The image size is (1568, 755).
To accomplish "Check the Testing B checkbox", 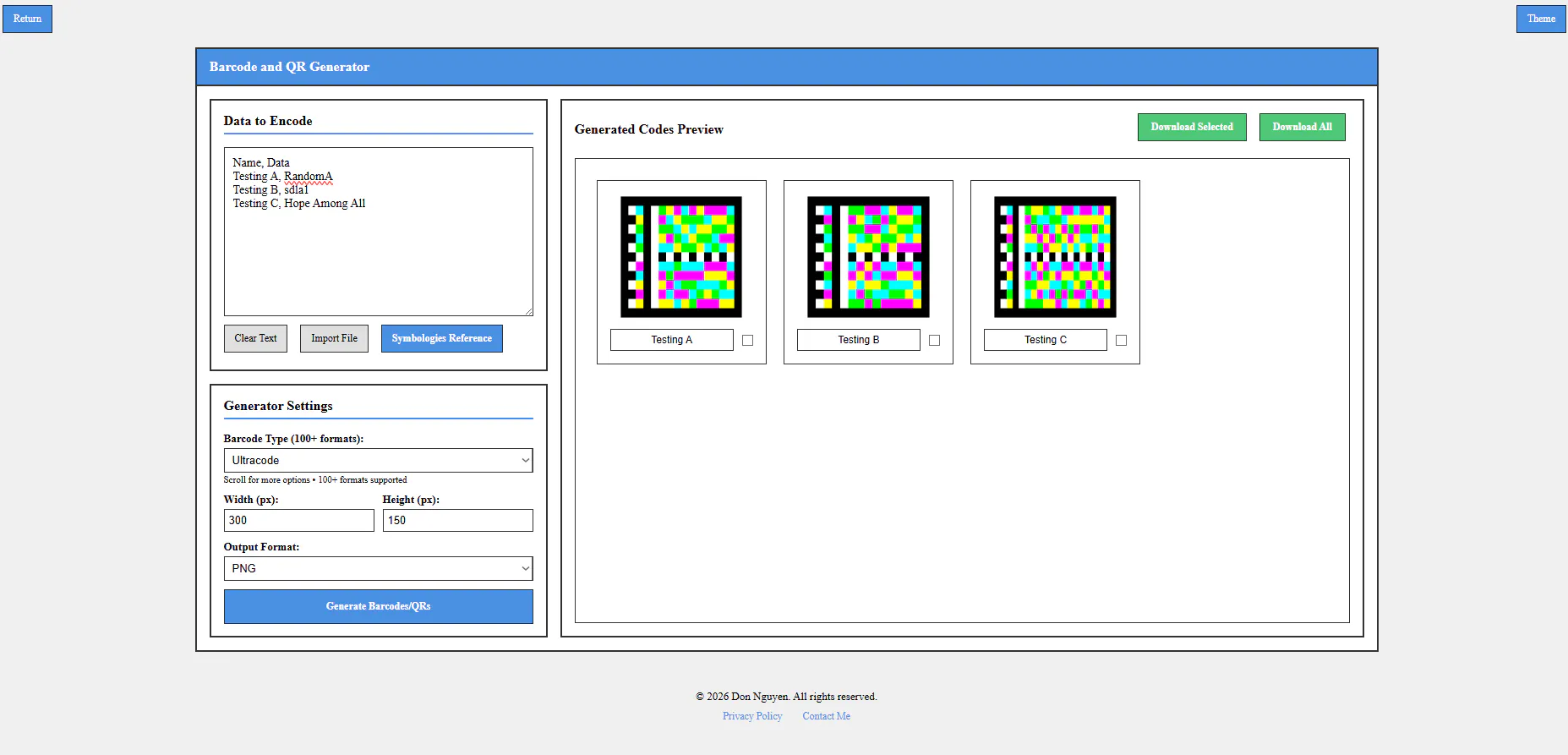I will pyautogui.click(x=934, y=340).
